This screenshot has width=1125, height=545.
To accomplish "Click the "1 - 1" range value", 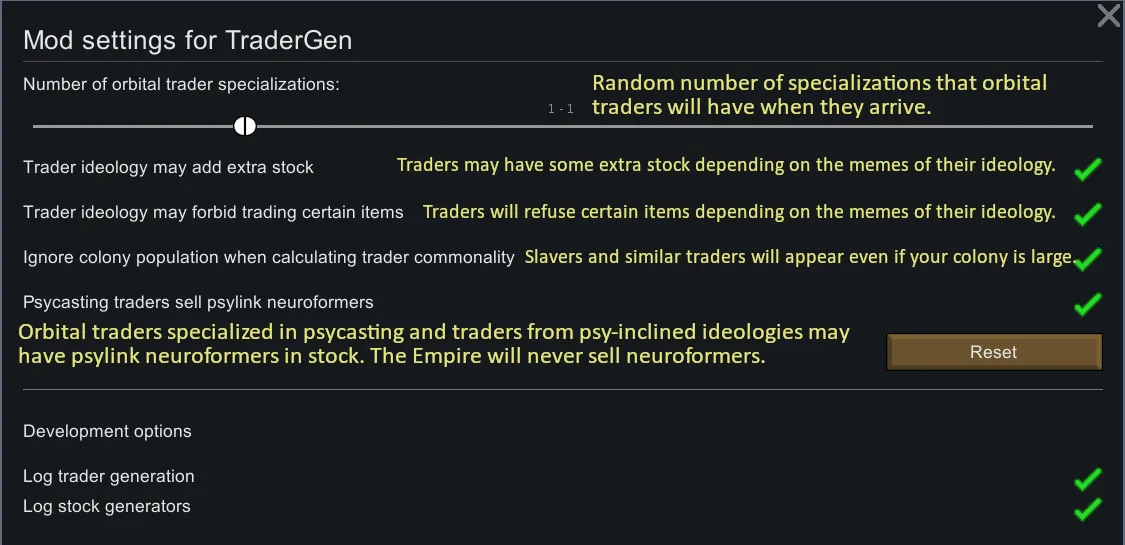I will click(560, 109).
